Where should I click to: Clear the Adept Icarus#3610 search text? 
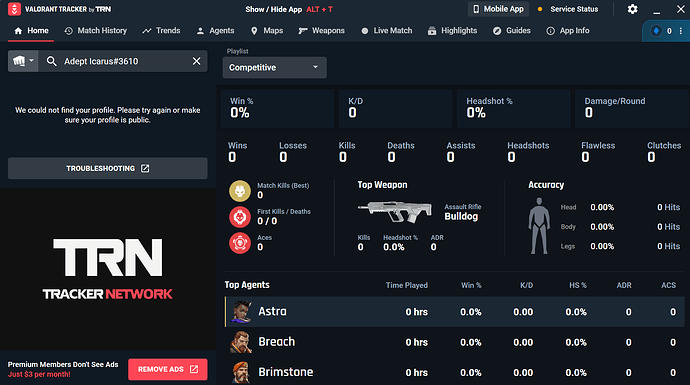click(x=196, y=61)
